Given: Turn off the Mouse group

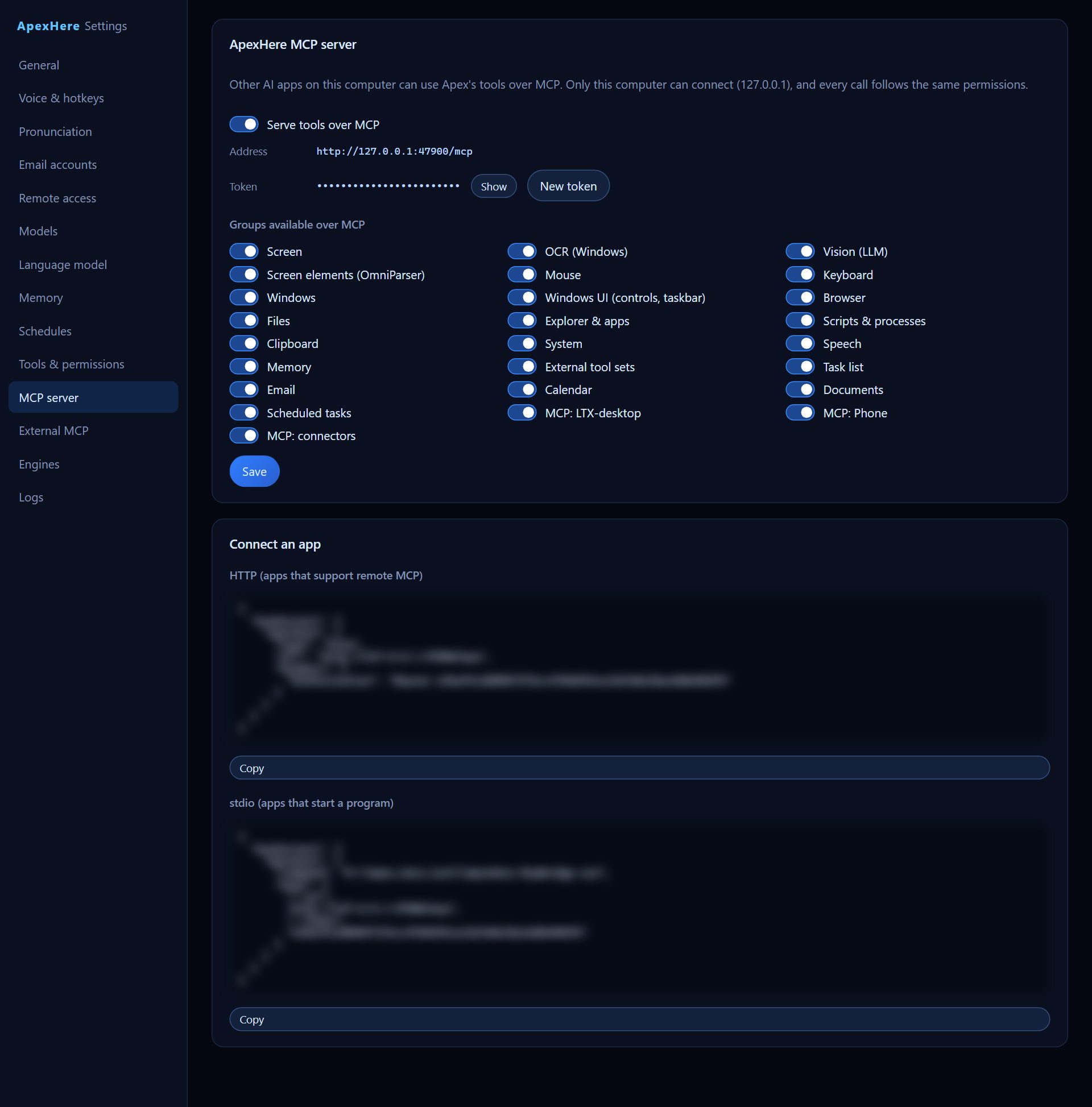Looking at the screenshot, I should [x=522, y=275].
